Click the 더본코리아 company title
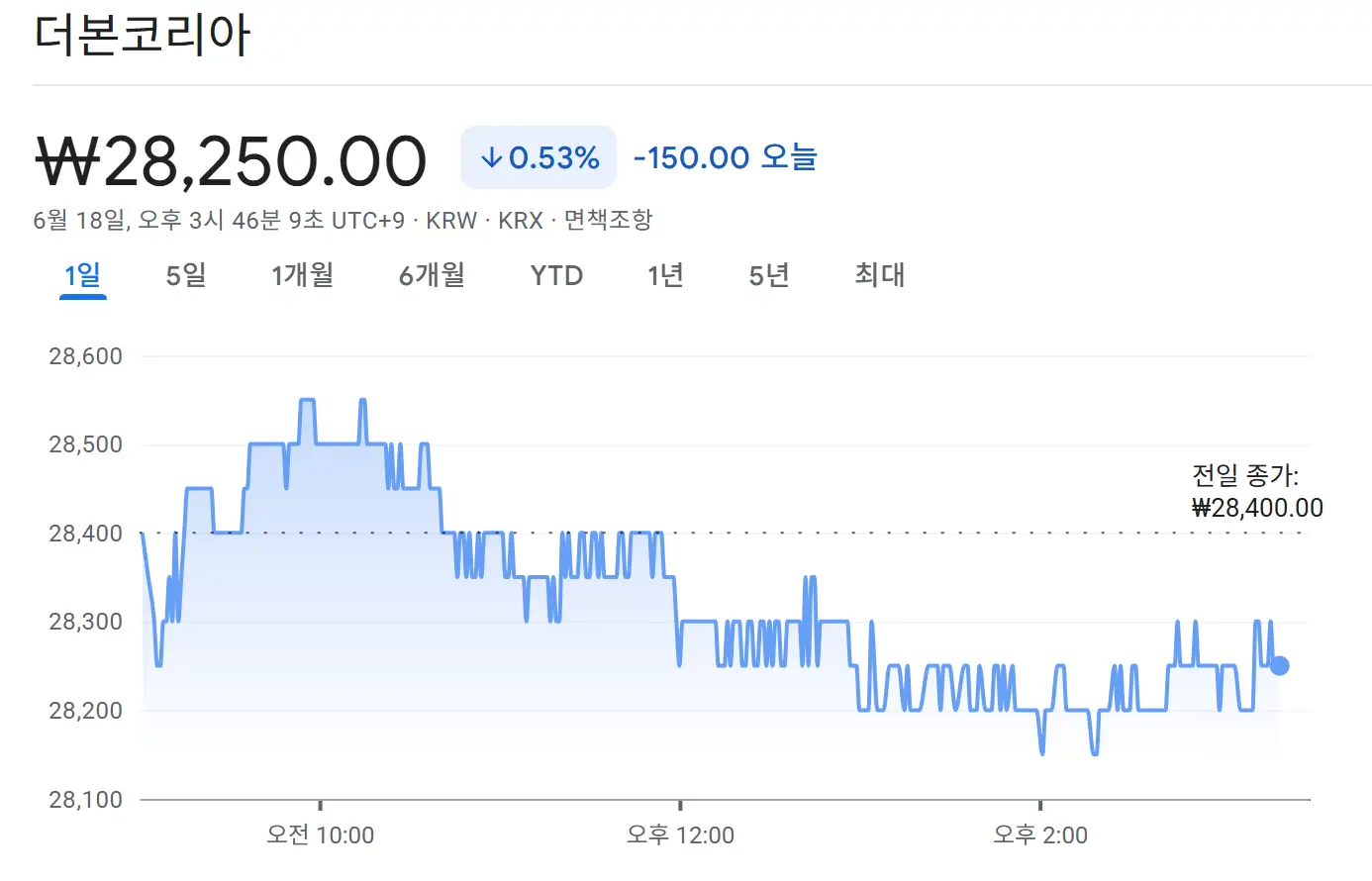 143,34
